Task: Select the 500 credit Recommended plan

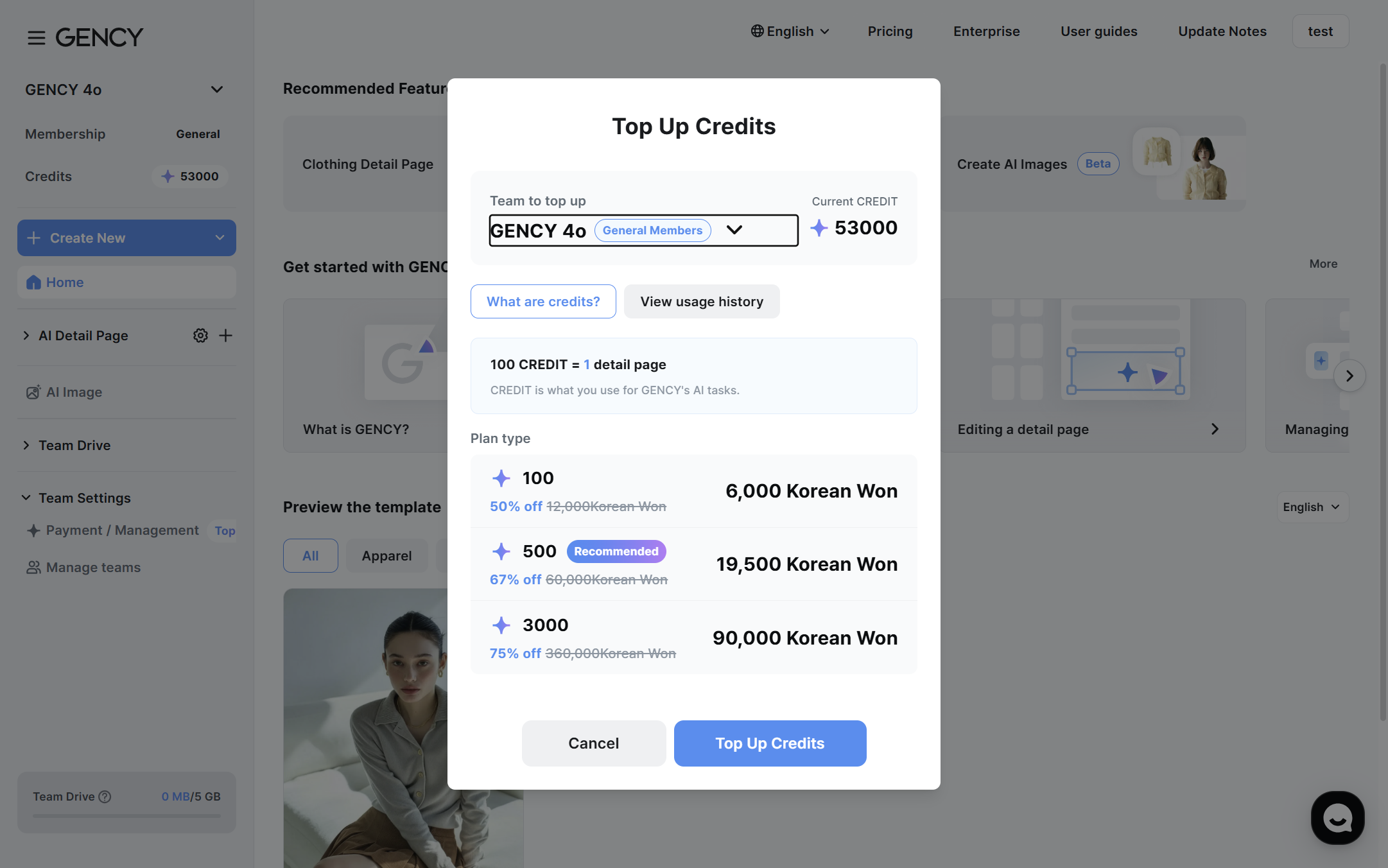Action: point(694,564)
